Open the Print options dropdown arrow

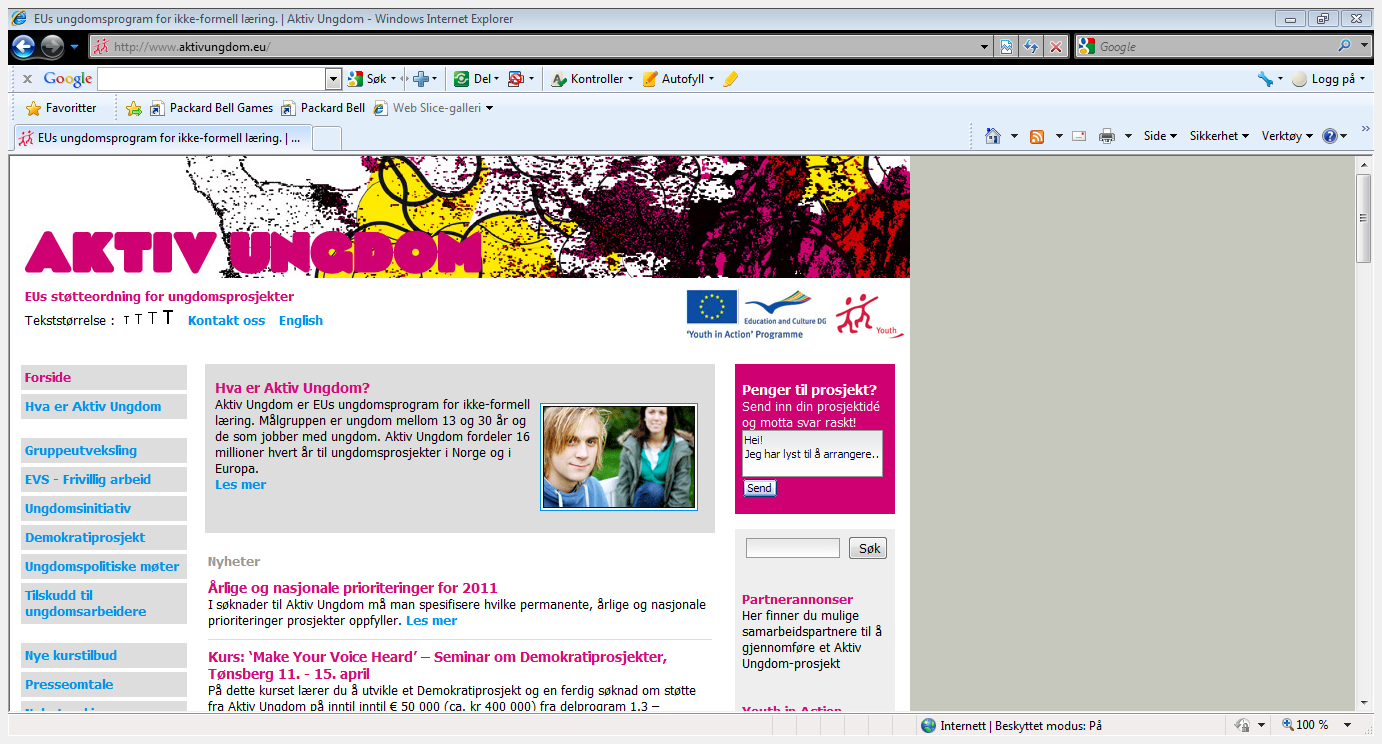[1128, 136]
